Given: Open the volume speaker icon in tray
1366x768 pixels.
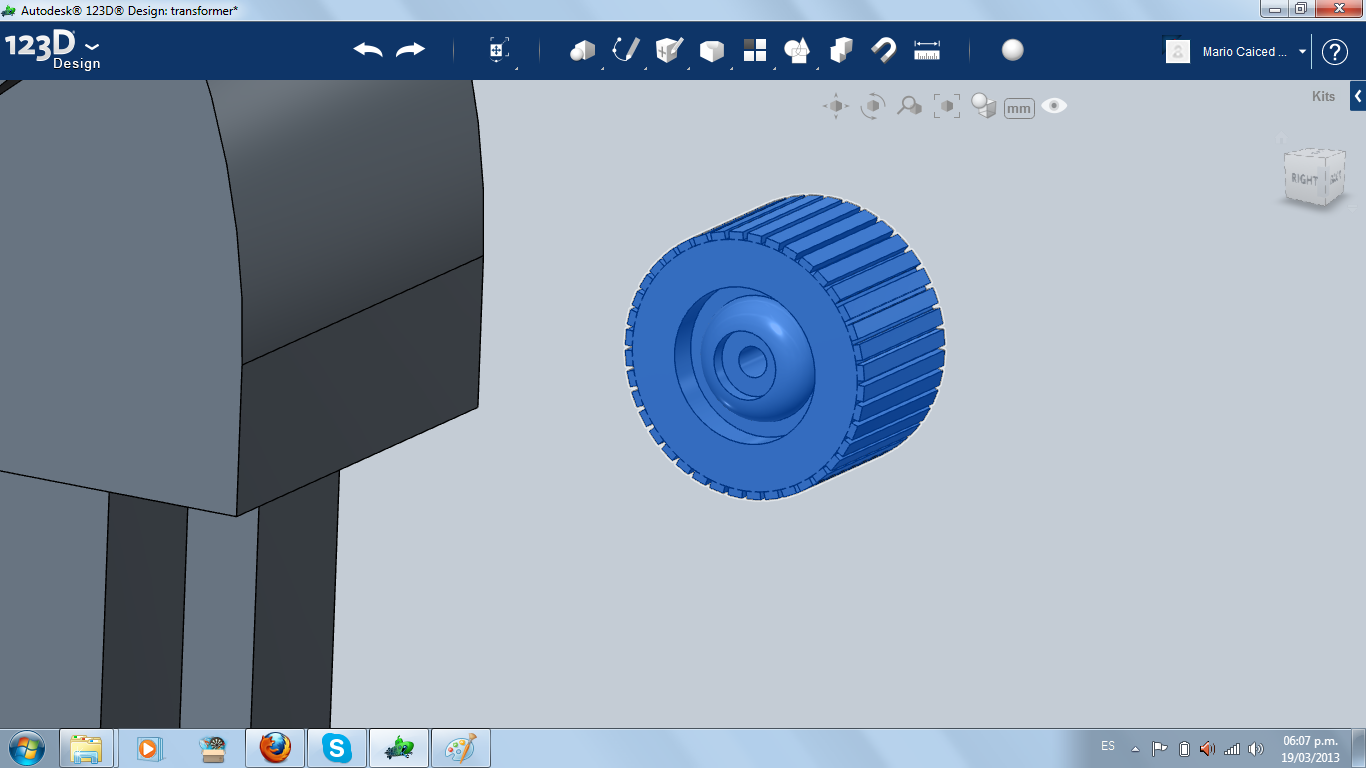Looking at the screenshot, I should (1257, 748).
